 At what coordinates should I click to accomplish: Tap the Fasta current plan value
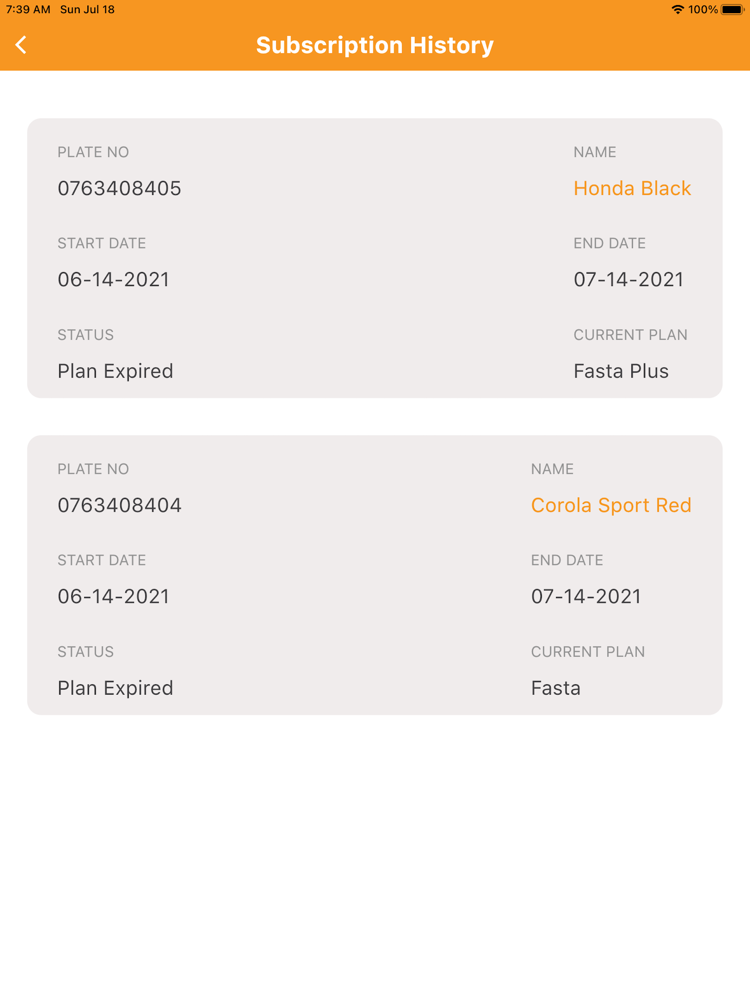point(555,688)
